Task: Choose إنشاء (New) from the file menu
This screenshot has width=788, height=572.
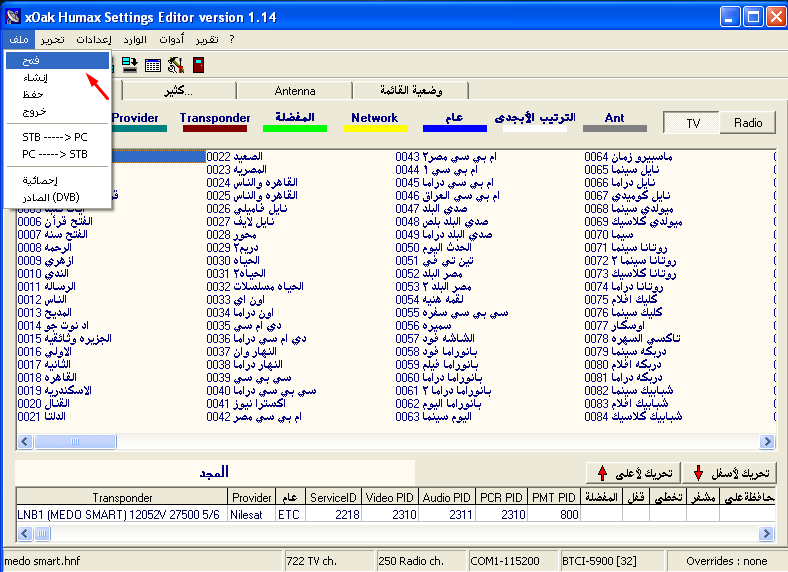Action: (x=57, y=77)
